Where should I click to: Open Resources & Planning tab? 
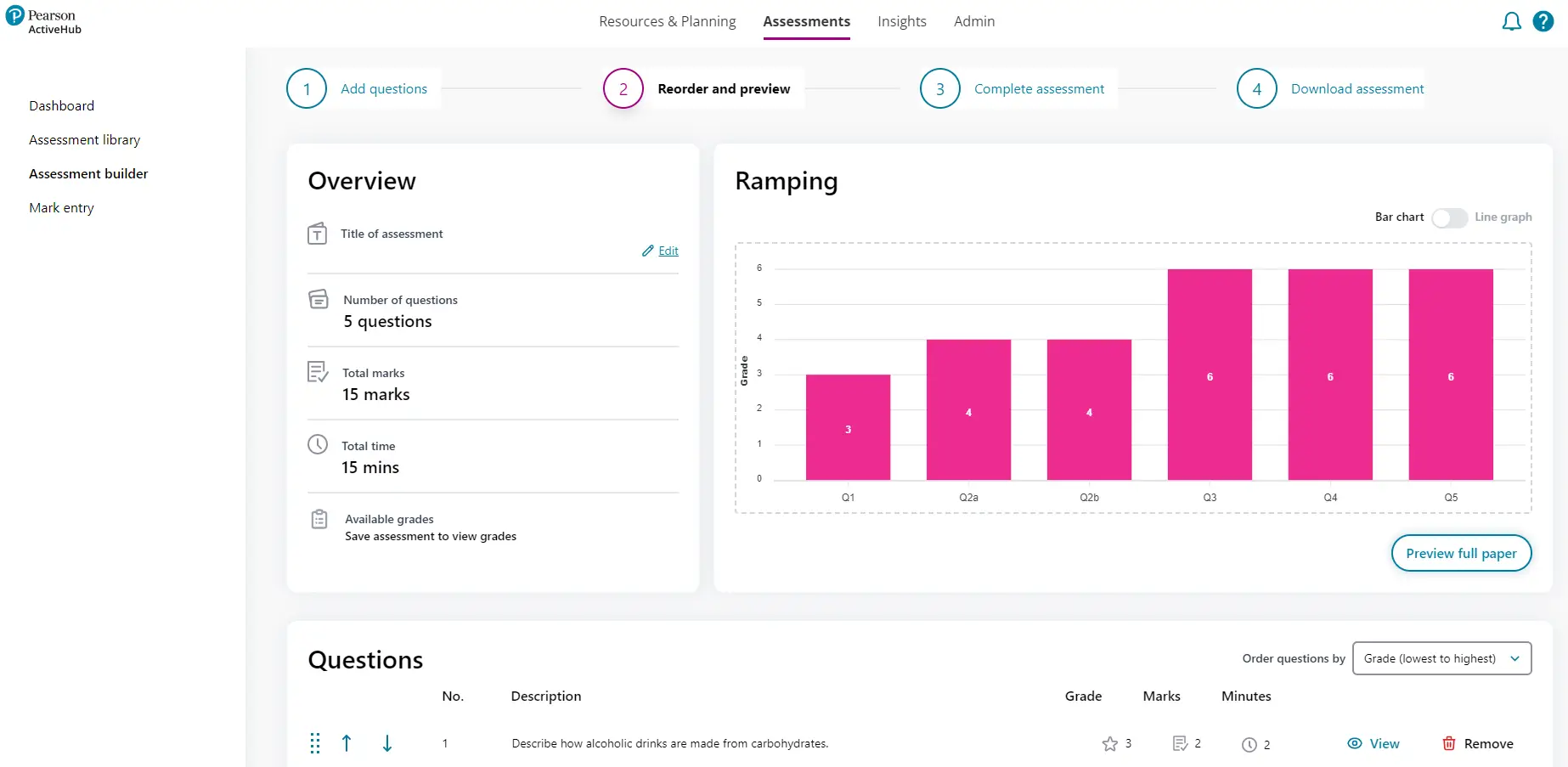click(667, 21)
